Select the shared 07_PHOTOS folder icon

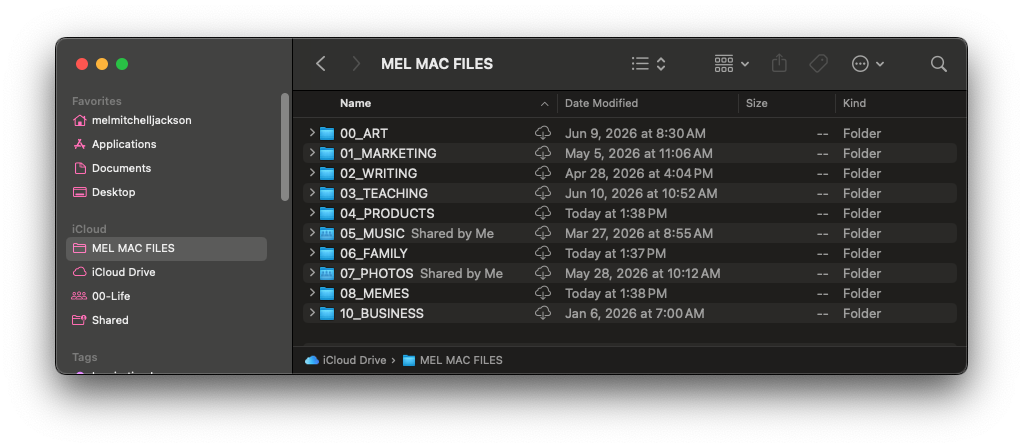pos(327,273)
